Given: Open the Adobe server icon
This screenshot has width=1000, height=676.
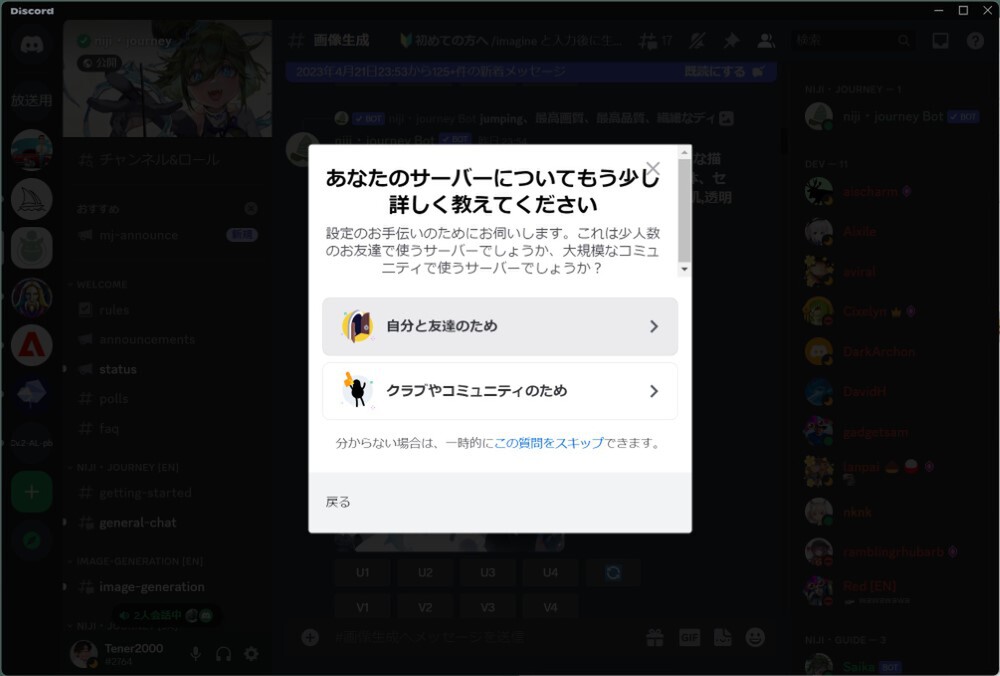Looking at the screenshot, I should (31, 345).
